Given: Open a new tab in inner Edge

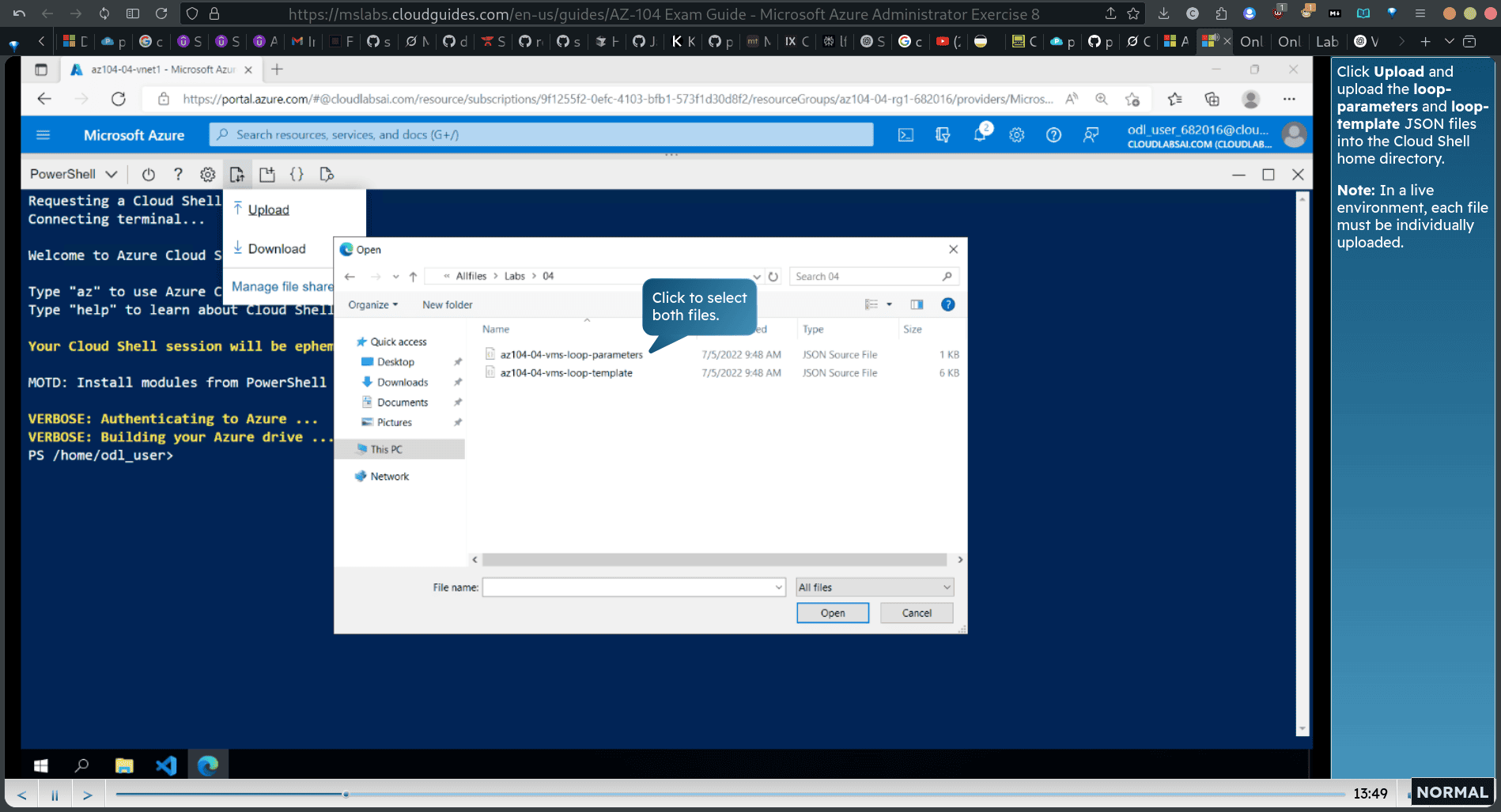Looking at the screenshot, I should point(277,70).
